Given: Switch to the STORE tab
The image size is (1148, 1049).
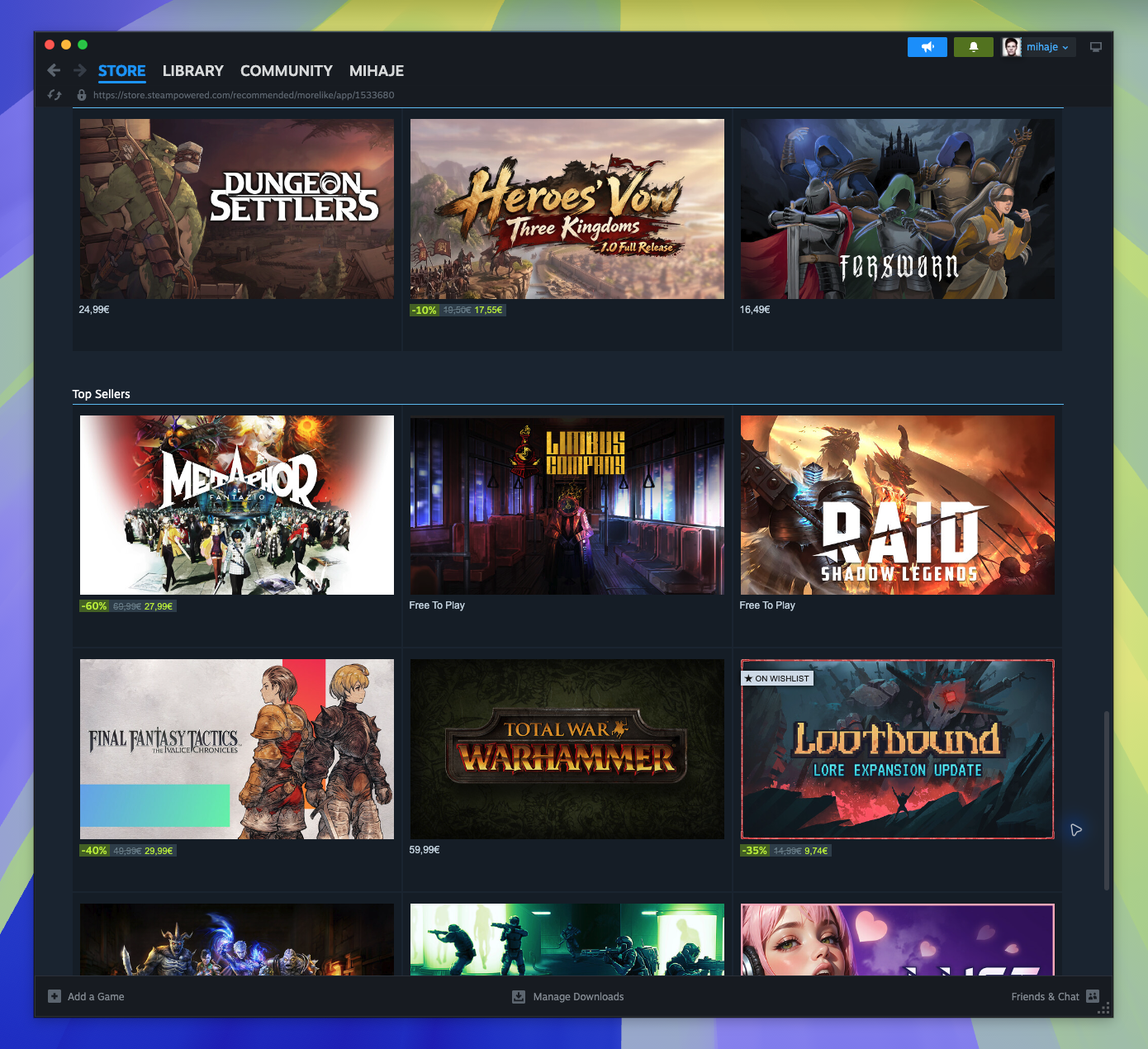Looking at the screenshot, I should click(122, 71).
